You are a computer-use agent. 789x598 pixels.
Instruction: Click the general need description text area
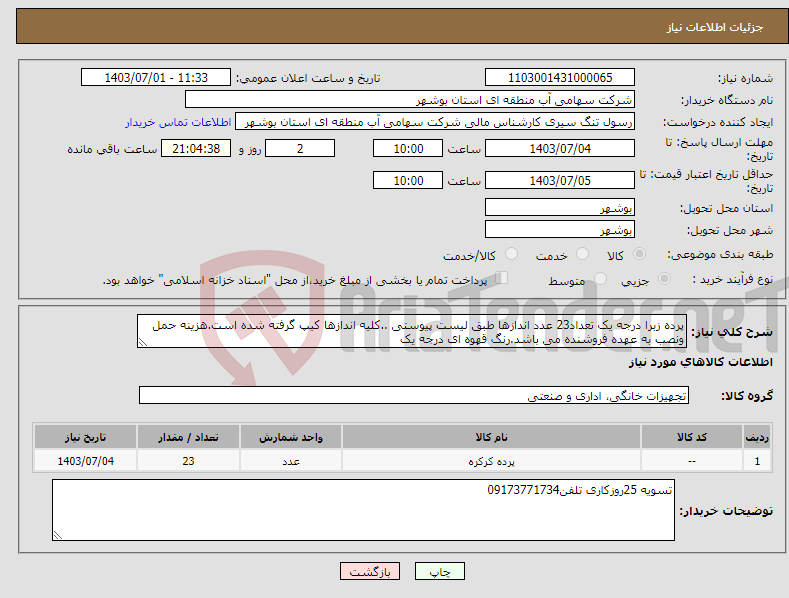pyautogui.click(x=412, y=331)
